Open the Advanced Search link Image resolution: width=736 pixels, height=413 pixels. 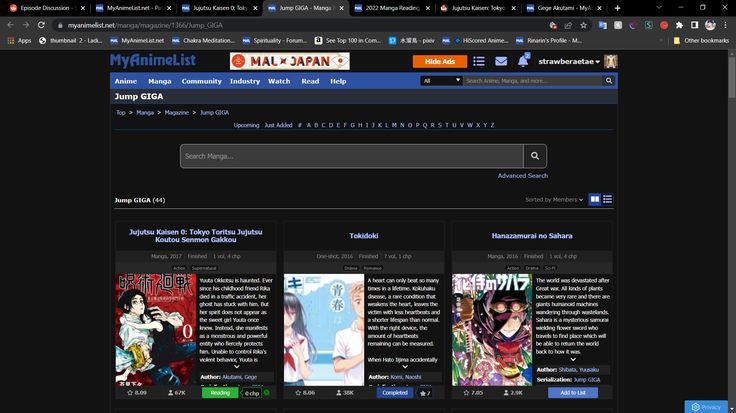522,176
